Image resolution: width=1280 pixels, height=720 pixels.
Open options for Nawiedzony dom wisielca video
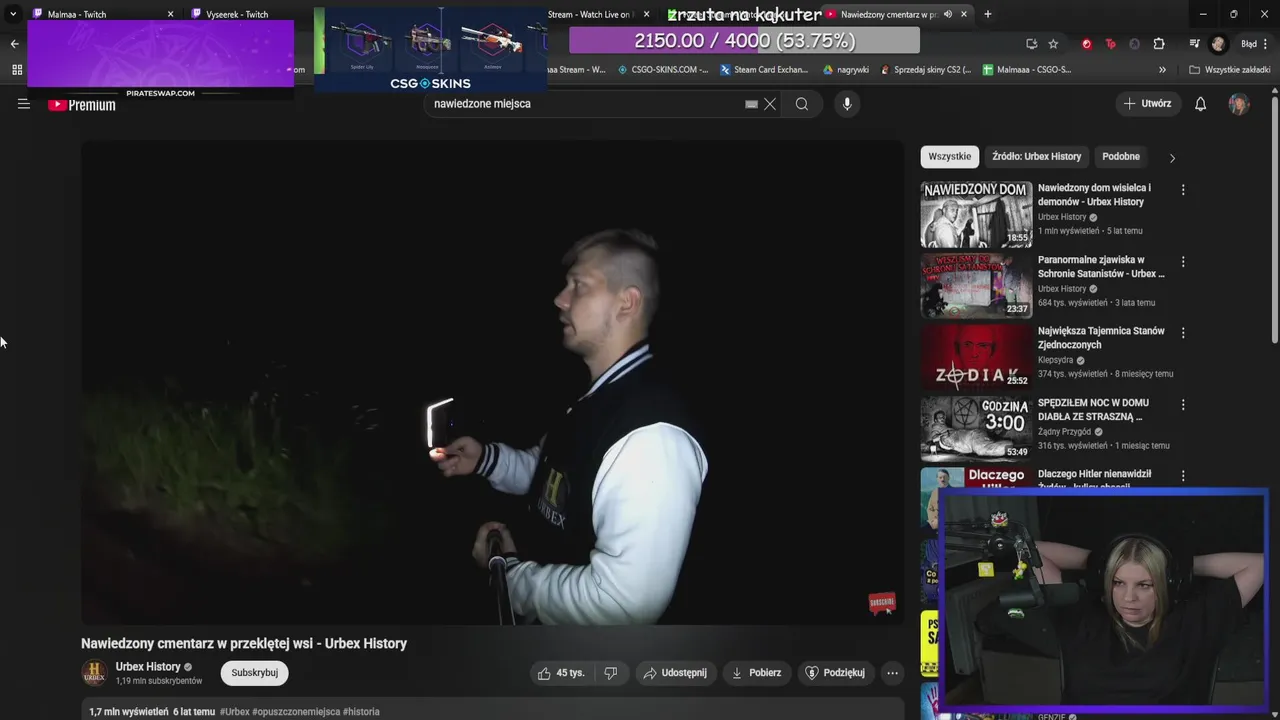coord(1183,190)
